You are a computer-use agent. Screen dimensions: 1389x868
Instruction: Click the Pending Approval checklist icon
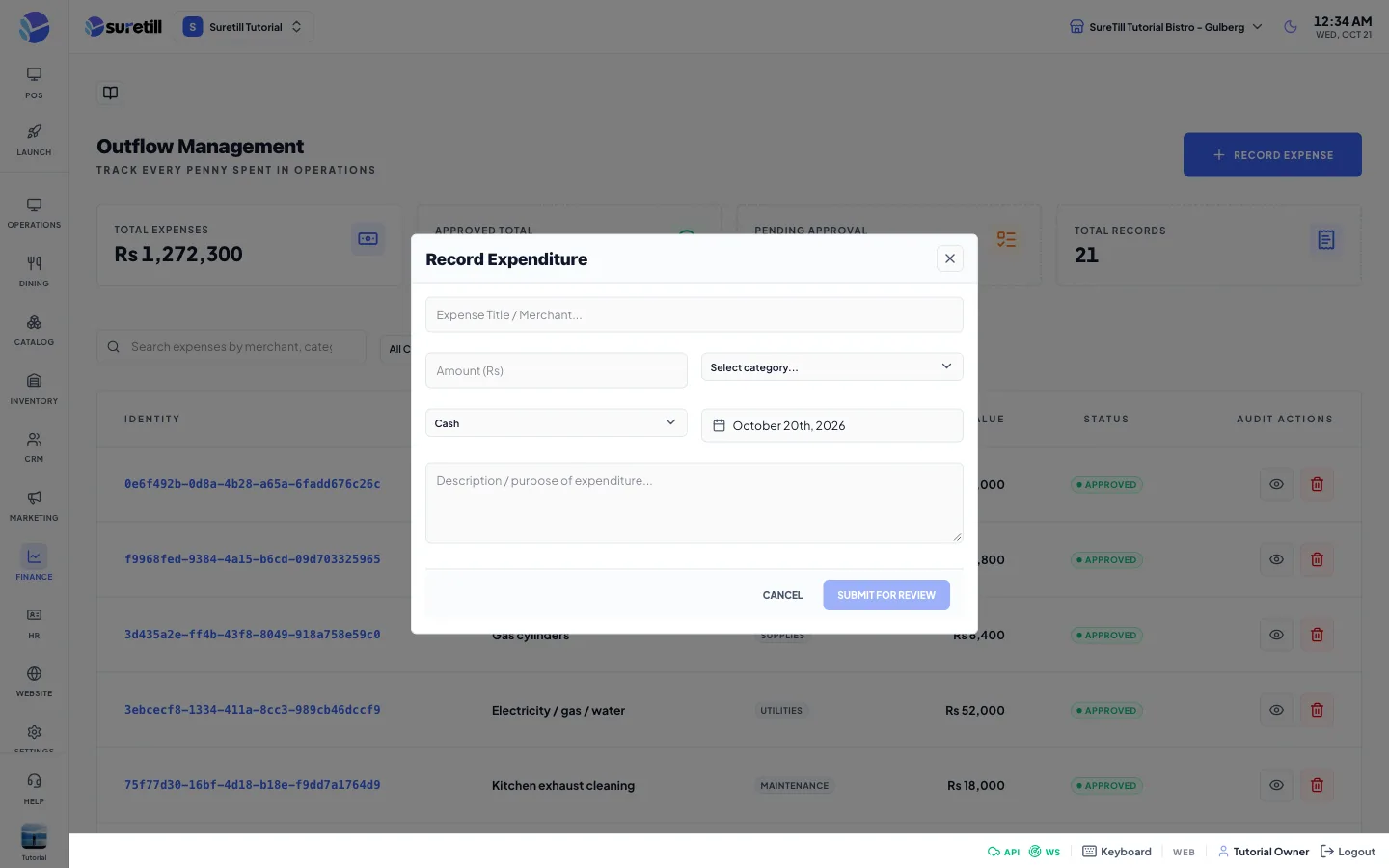pos(1007,239)
